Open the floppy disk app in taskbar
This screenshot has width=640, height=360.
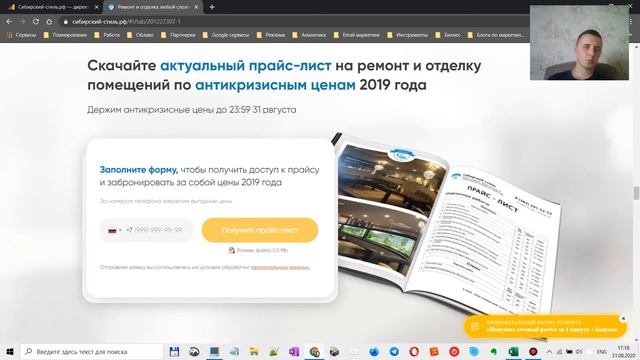pos(174,351)
